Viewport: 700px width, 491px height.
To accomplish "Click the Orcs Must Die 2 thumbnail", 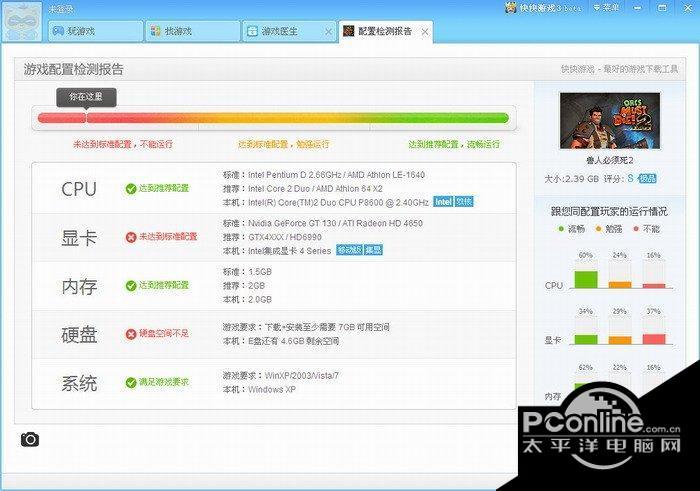I will click(610, 121).
